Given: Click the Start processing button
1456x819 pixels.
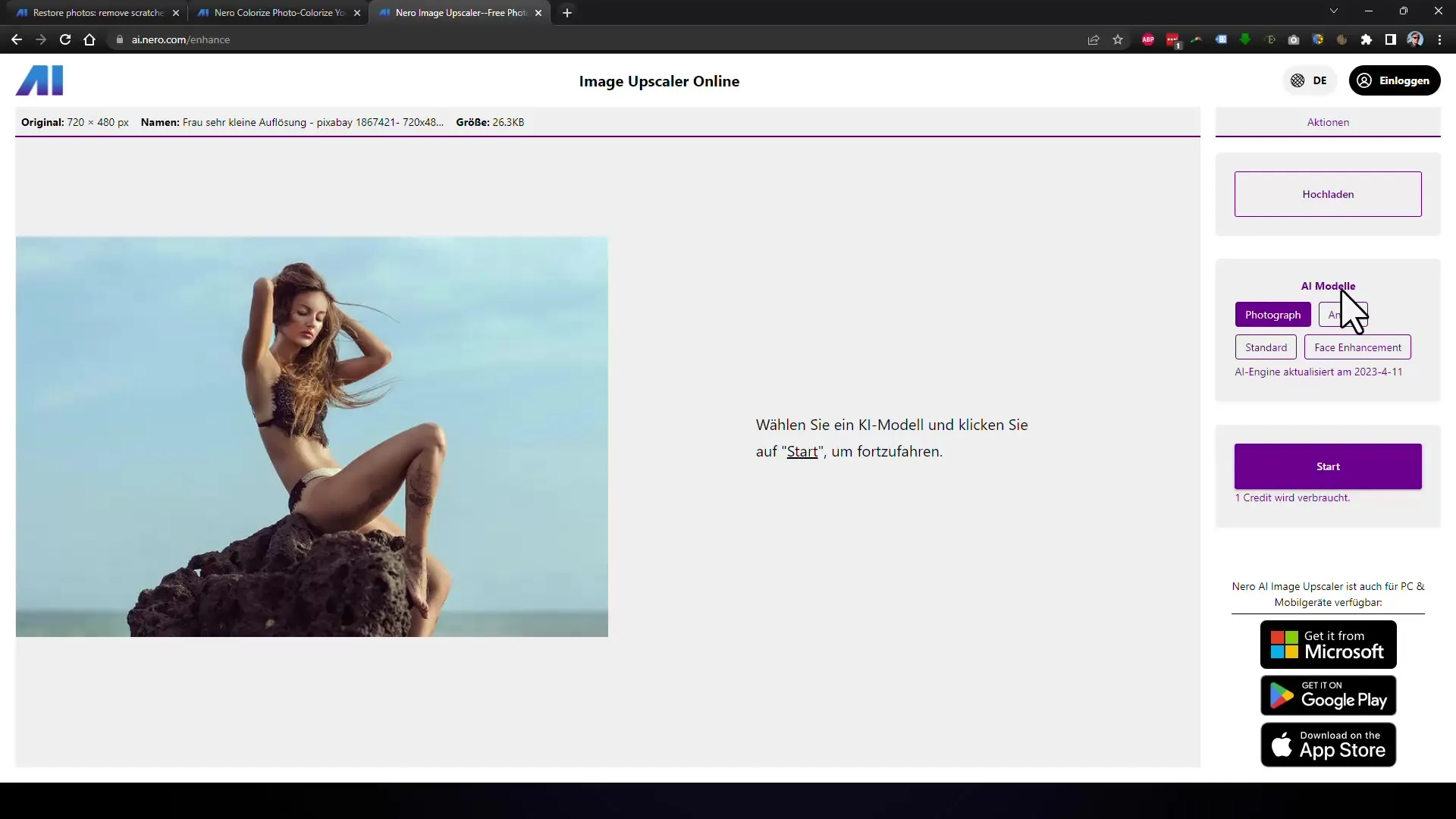Looking at the screenshot, I should click(1328, 466).
